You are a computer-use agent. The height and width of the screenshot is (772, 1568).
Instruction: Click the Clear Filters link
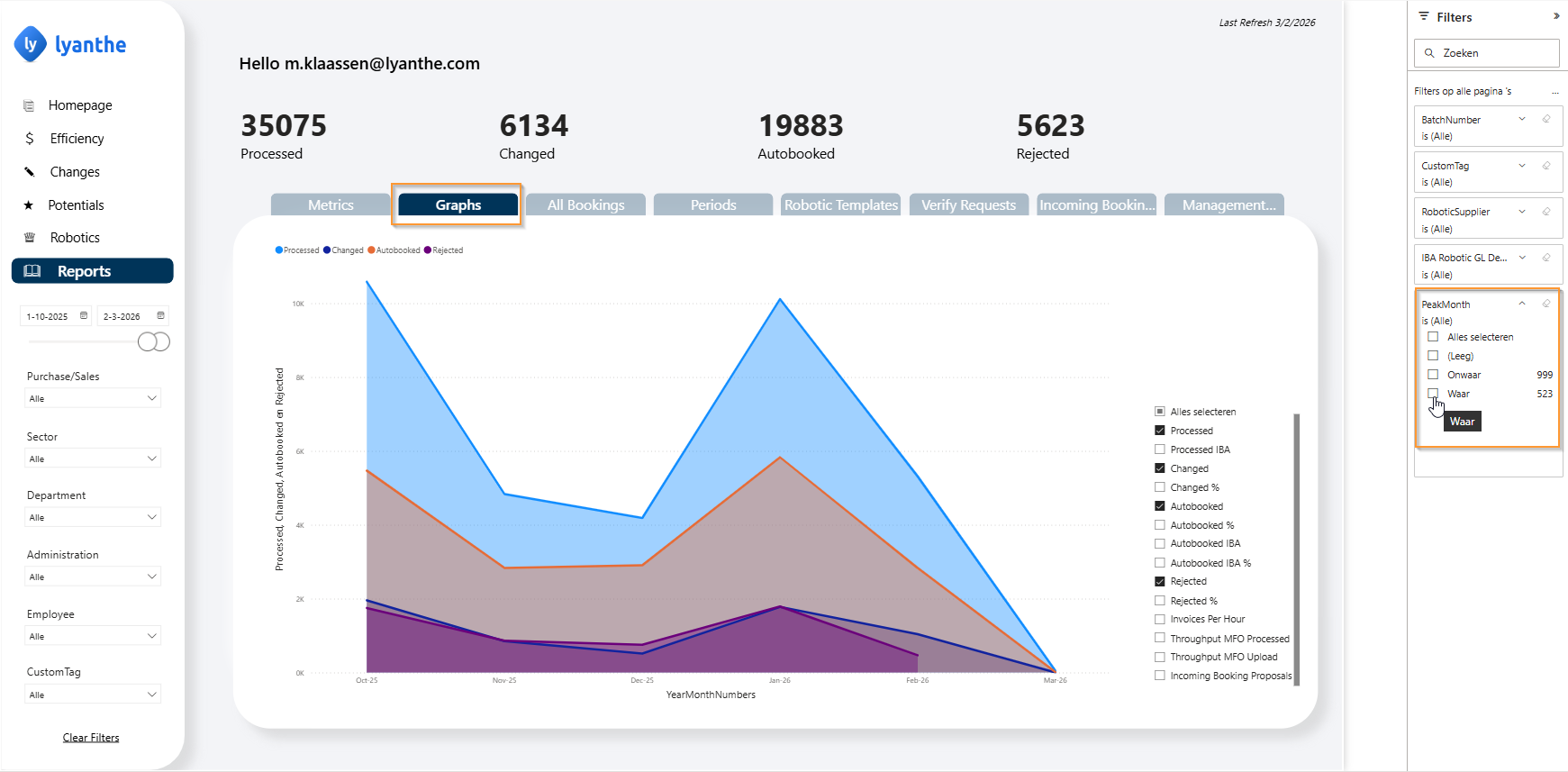pos(91,738)
